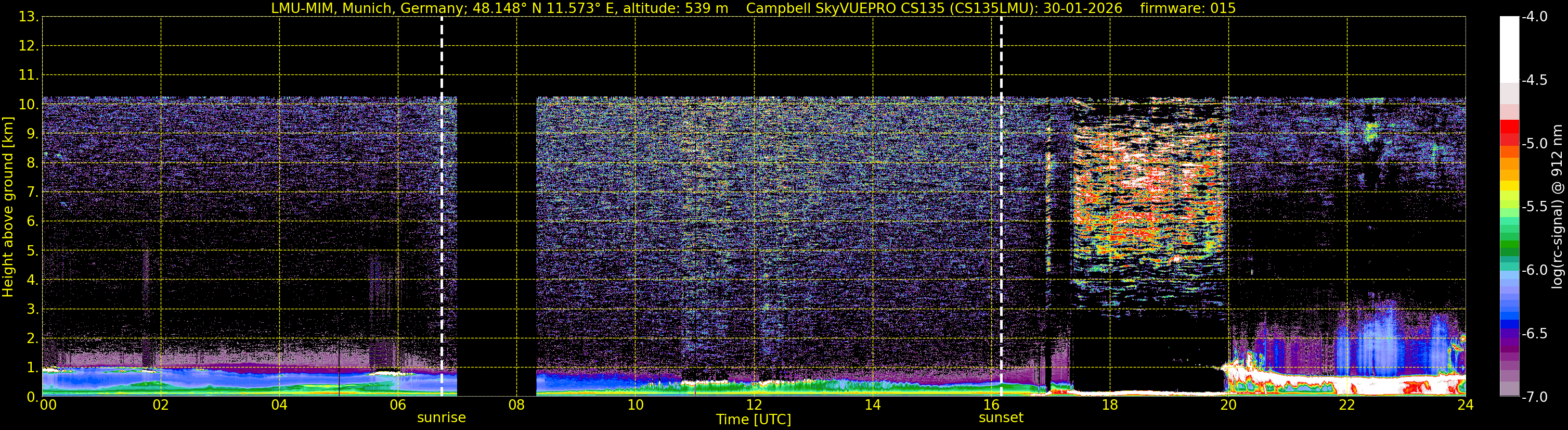Click the '04' time-axis tick label
The height and width of the screenshot is (430, 1568).
pos(279,405)
